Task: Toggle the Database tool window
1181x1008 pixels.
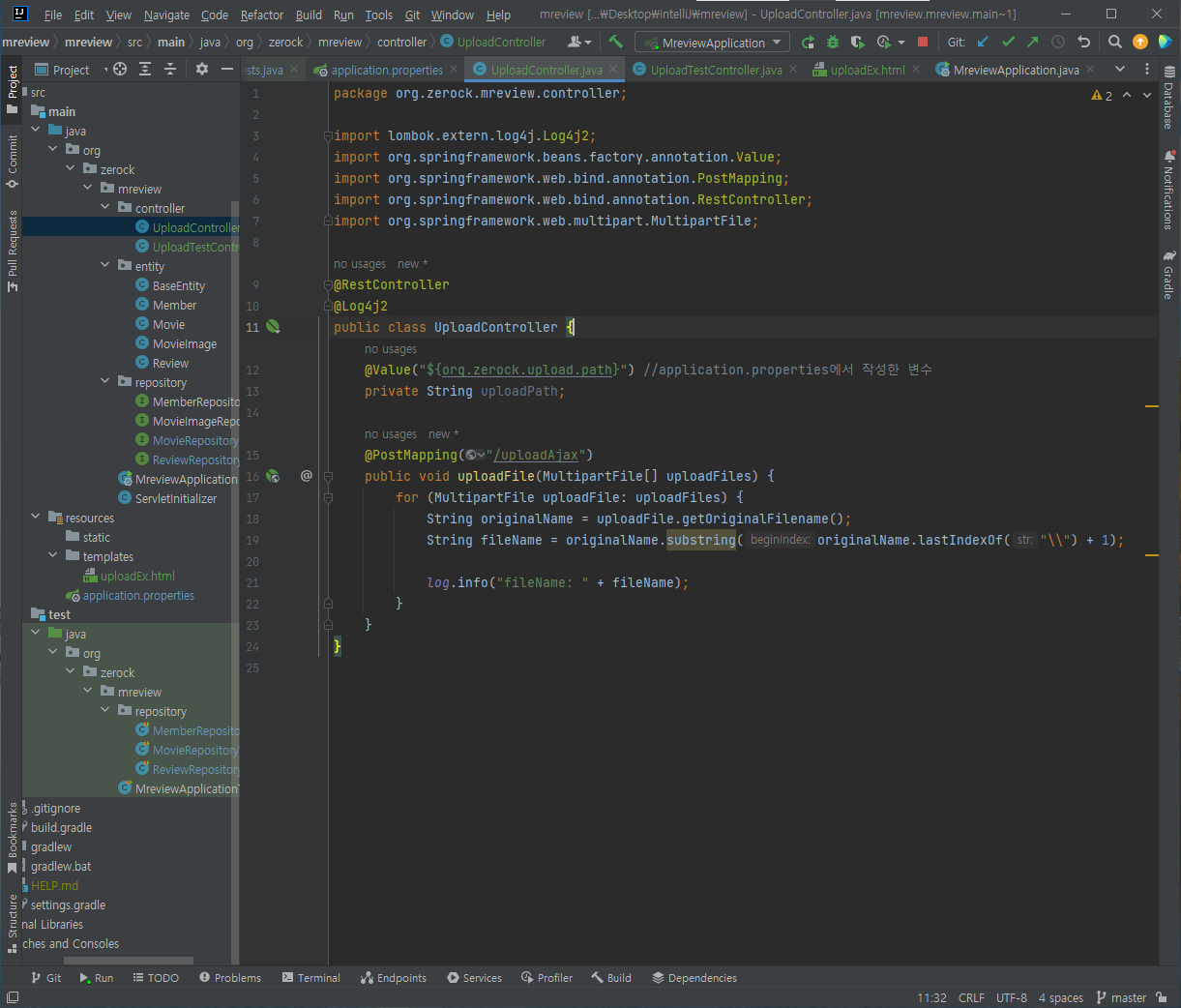Action: [x=1169, y=99]
